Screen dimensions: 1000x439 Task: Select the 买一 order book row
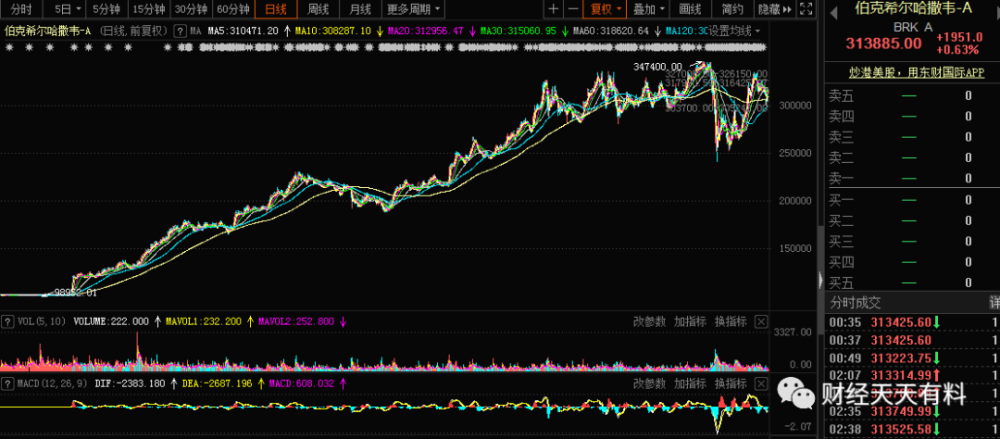click(911, 200)
